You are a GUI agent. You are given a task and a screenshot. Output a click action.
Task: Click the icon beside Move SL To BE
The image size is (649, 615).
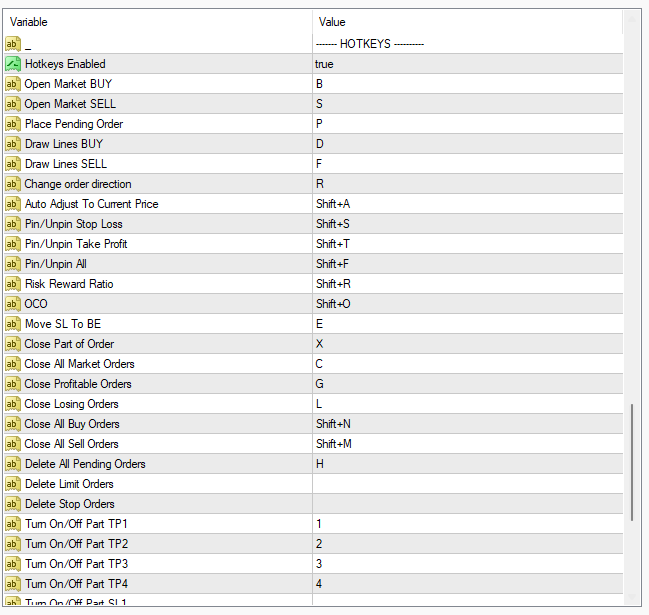[x=13, y=324]
